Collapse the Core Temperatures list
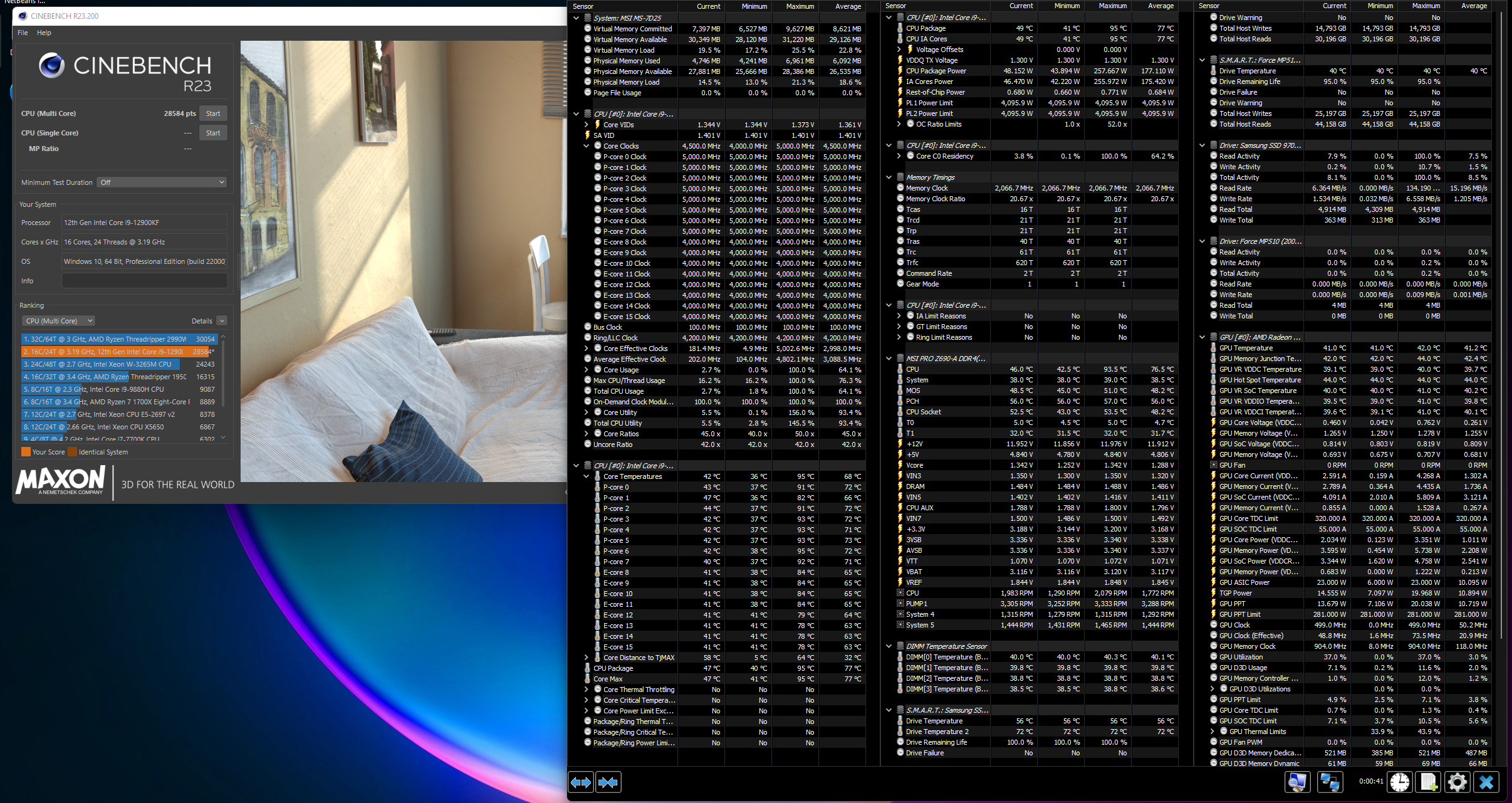 [x=587, y=476]
